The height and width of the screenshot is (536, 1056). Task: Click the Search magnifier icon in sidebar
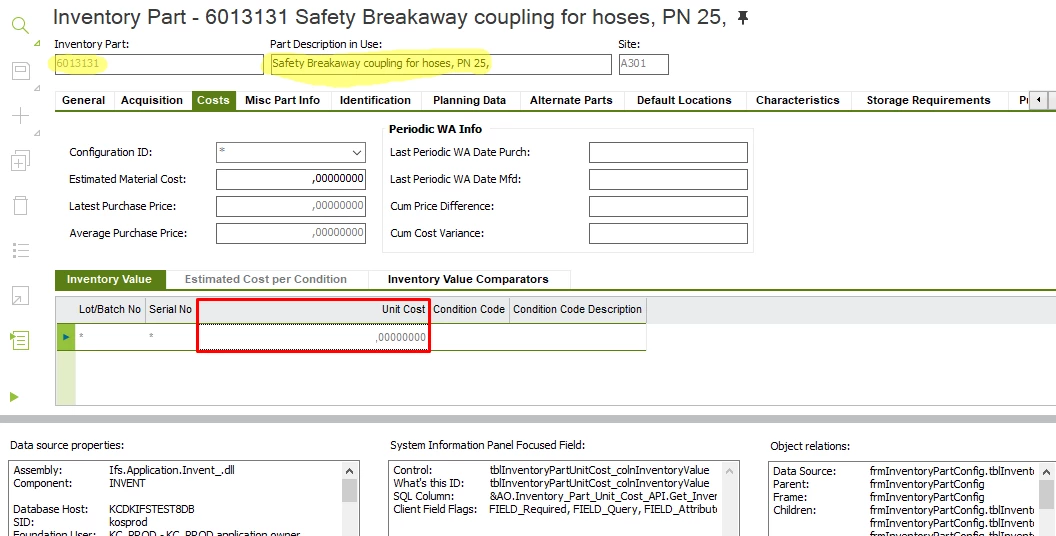[x=20, y=26]
